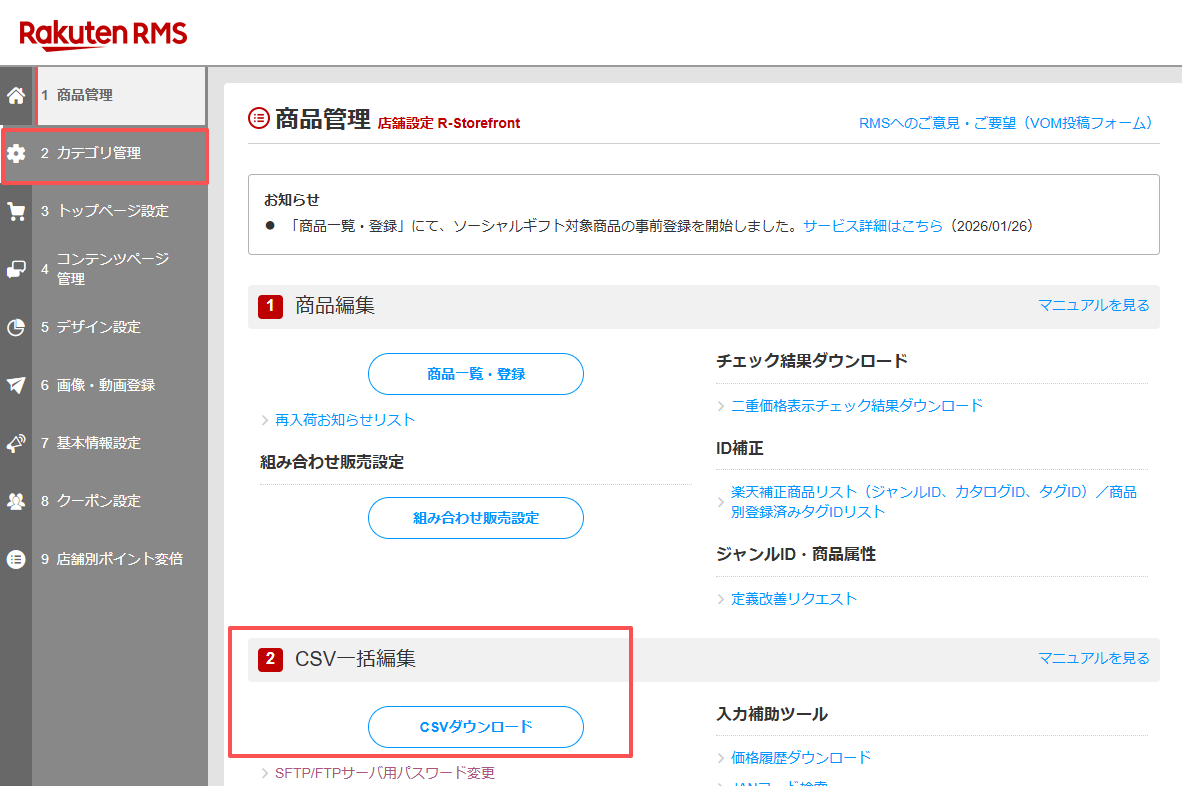The height and width of the screenshot is (786, 1182).
Task: Click the list icon beside 店舗別ポイント変倍
Action: (16, 559)
